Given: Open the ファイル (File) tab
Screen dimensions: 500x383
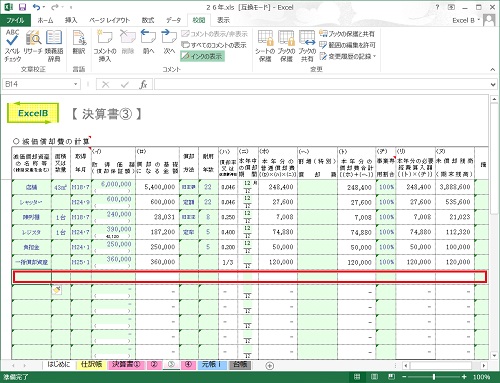Looking at the screenshot, I should (15, 20).
